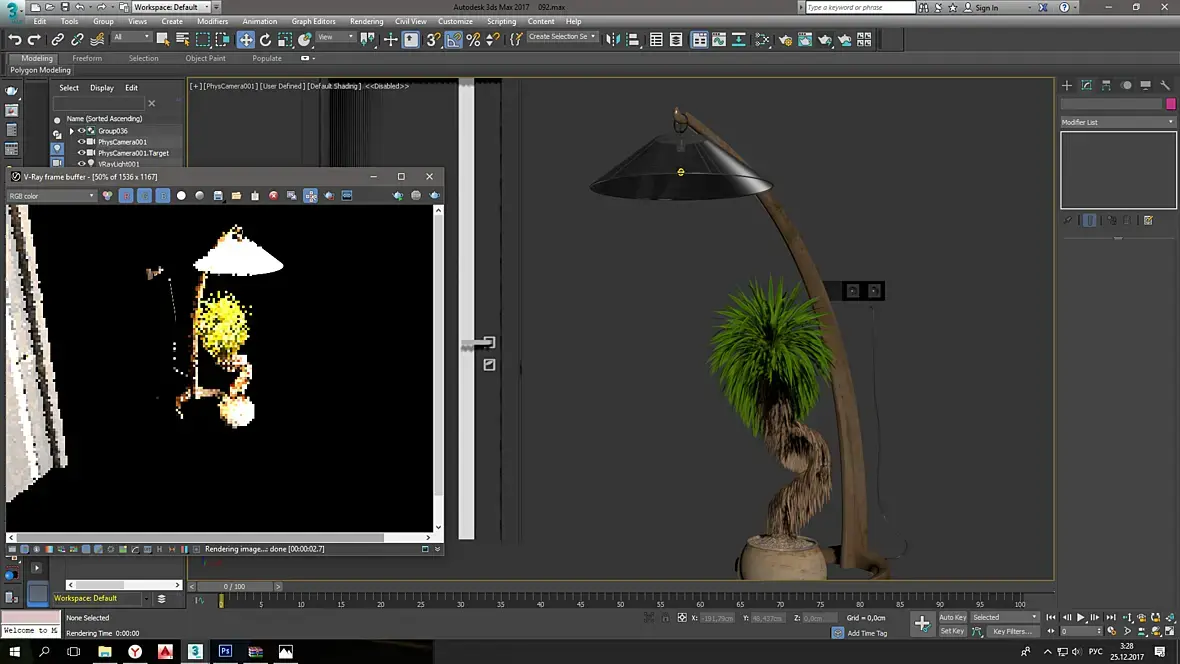Click the Key Filters button

tap(1011, 631)
